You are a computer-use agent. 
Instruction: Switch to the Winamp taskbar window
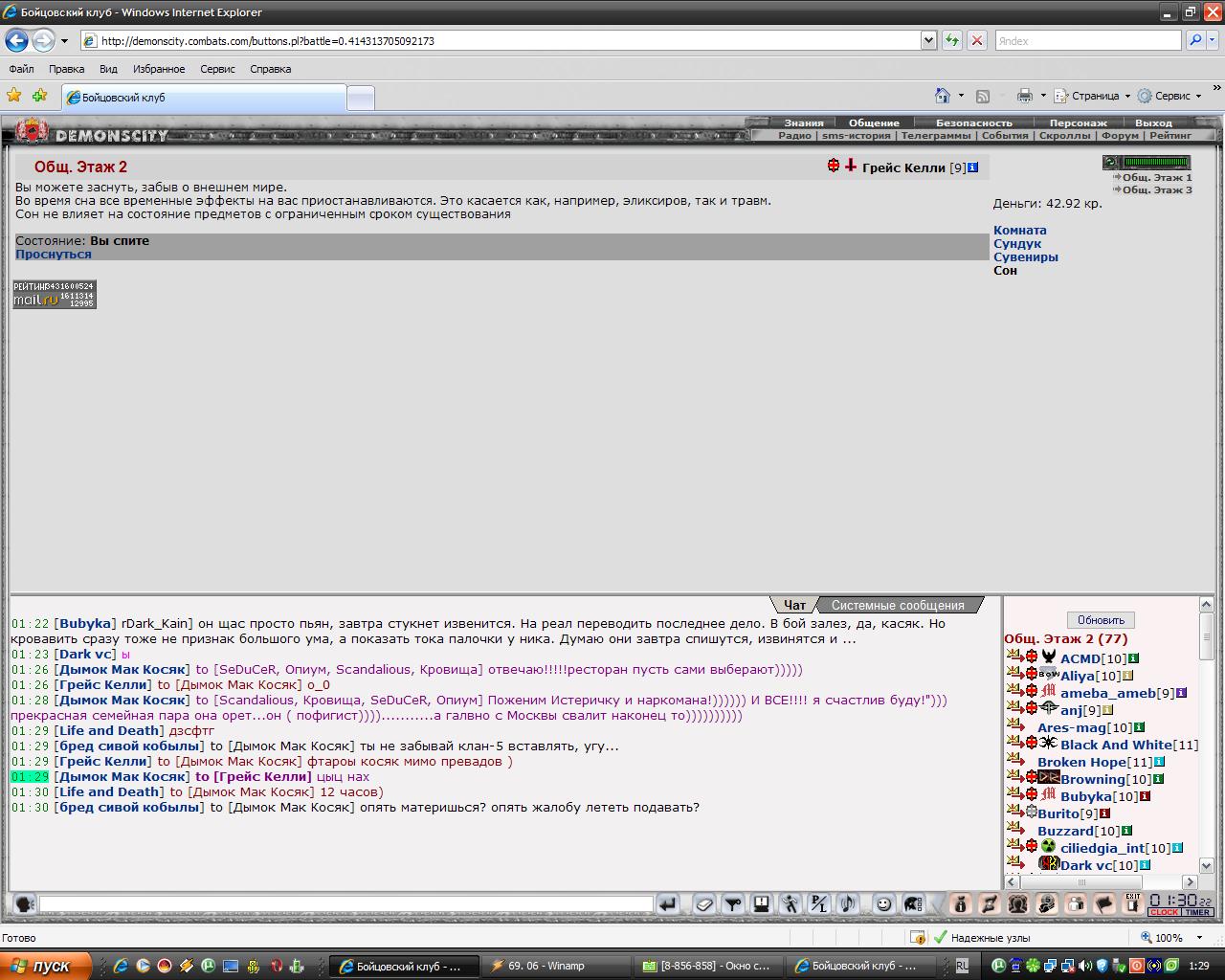(x=556, y=966)
